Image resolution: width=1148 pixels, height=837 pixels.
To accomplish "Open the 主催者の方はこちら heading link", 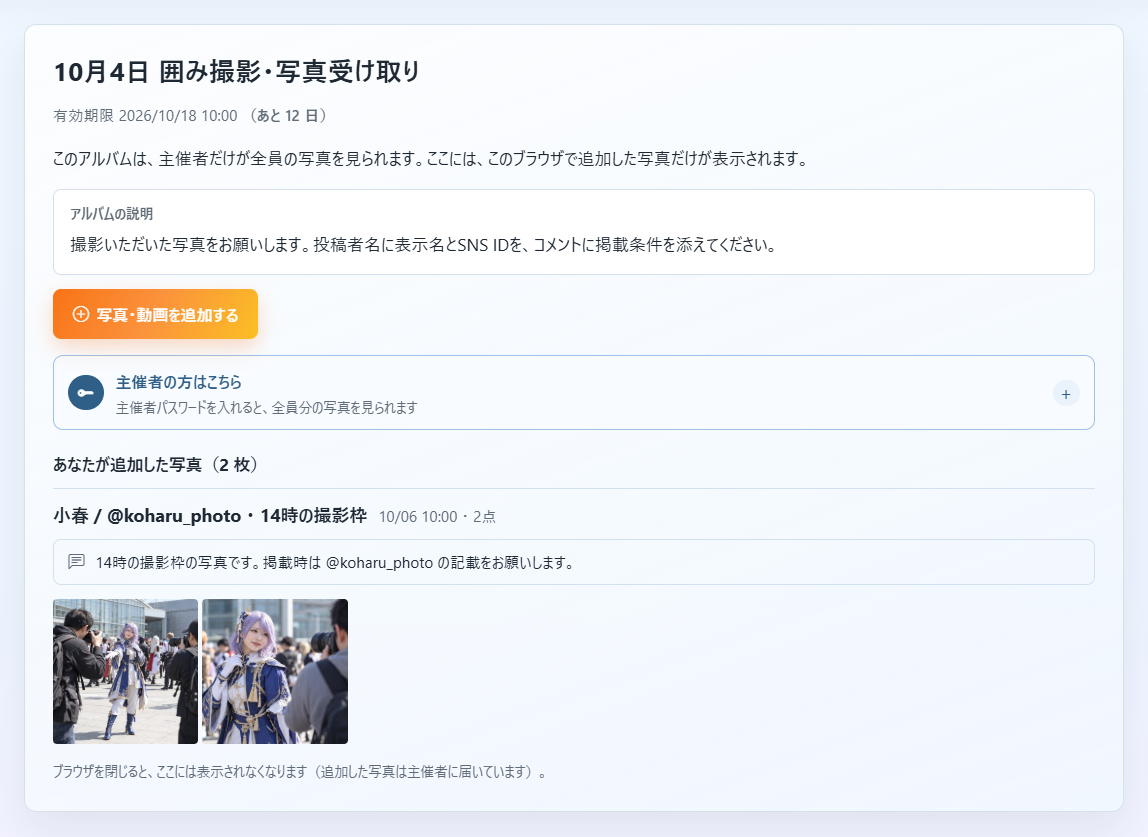I will [x=179, y=382].
